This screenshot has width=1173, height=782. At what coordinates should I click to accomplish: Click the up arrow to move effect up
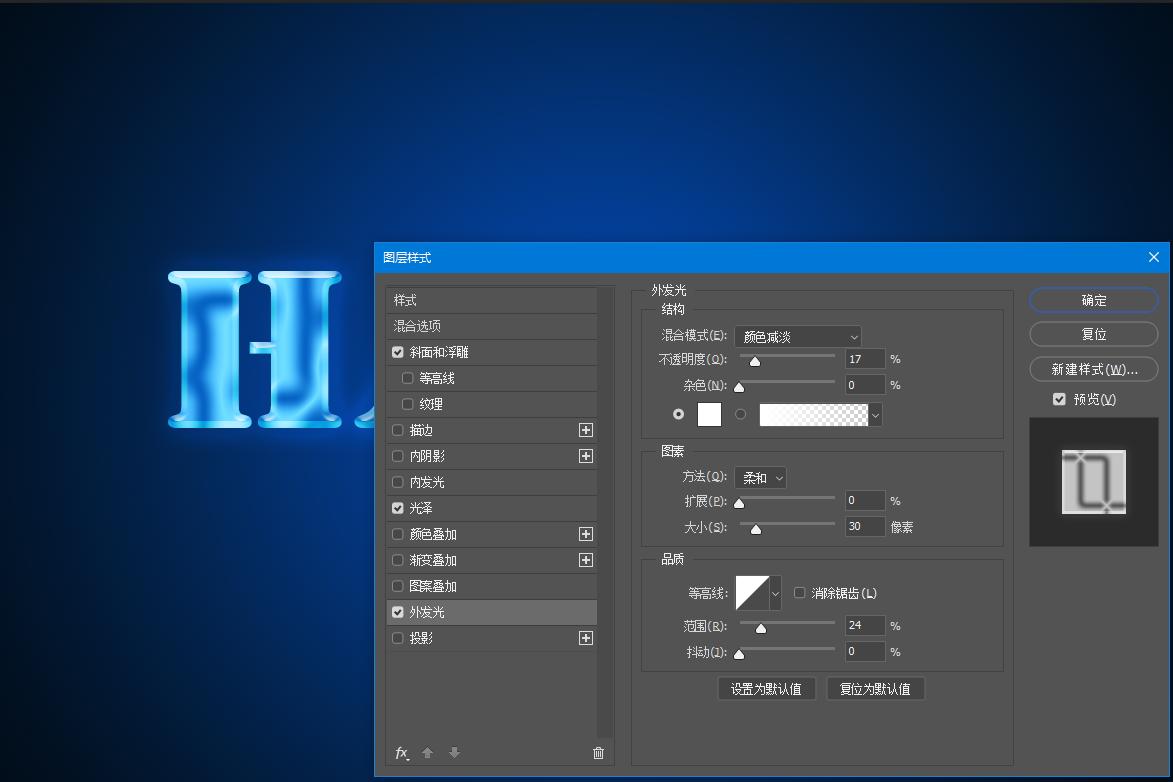click(428, 753)
